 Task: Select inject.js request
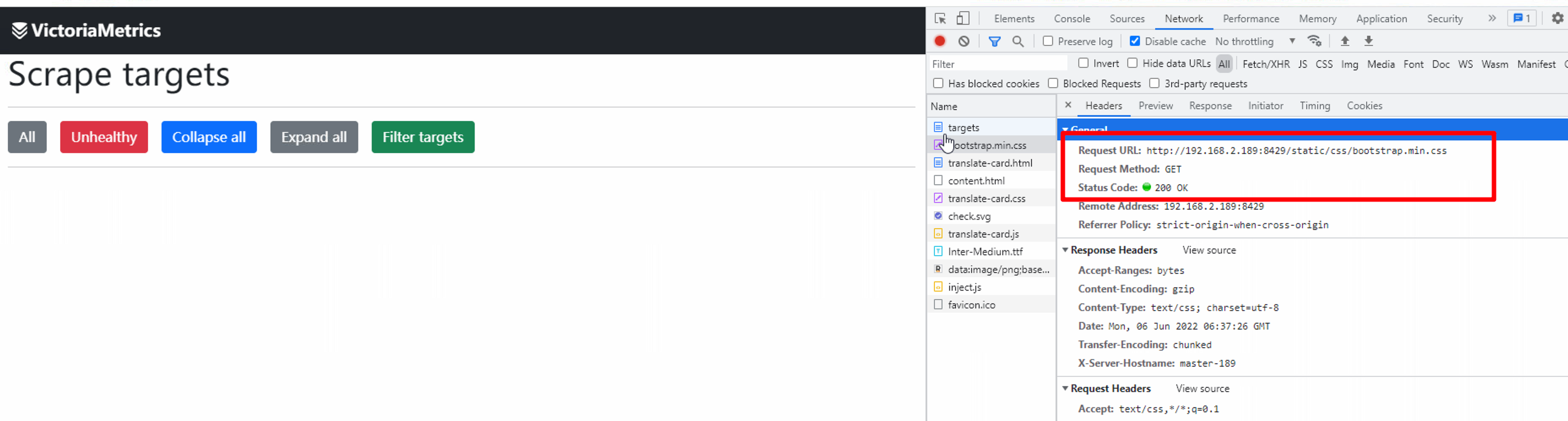pos(992,286)
